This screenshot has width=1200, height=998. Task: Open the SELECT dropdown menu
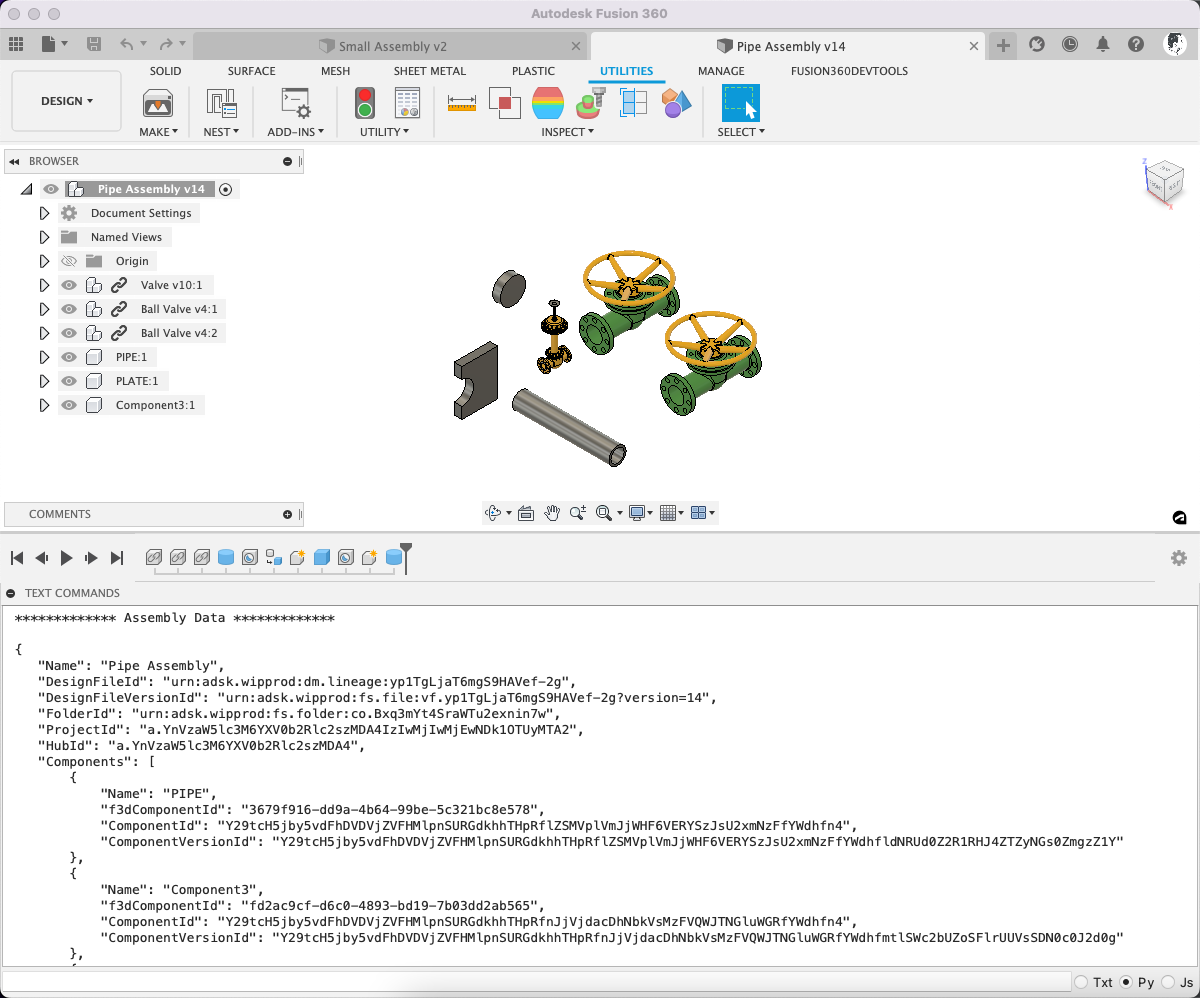click(741, 132)
